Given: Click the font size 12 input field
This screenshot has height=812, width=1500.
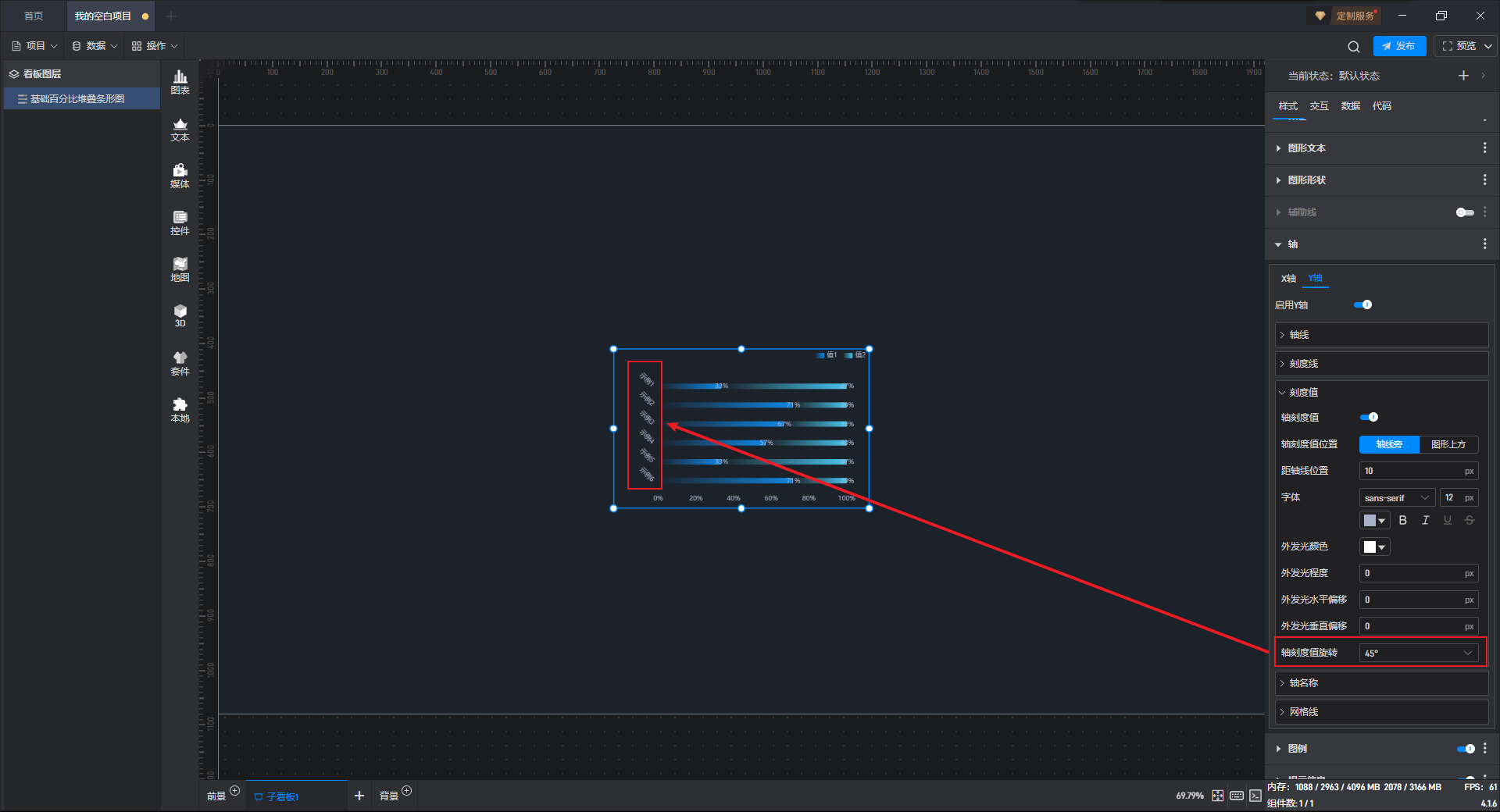Looking at the screenshot, I should pyautogui.click(x=1459, y=498).
